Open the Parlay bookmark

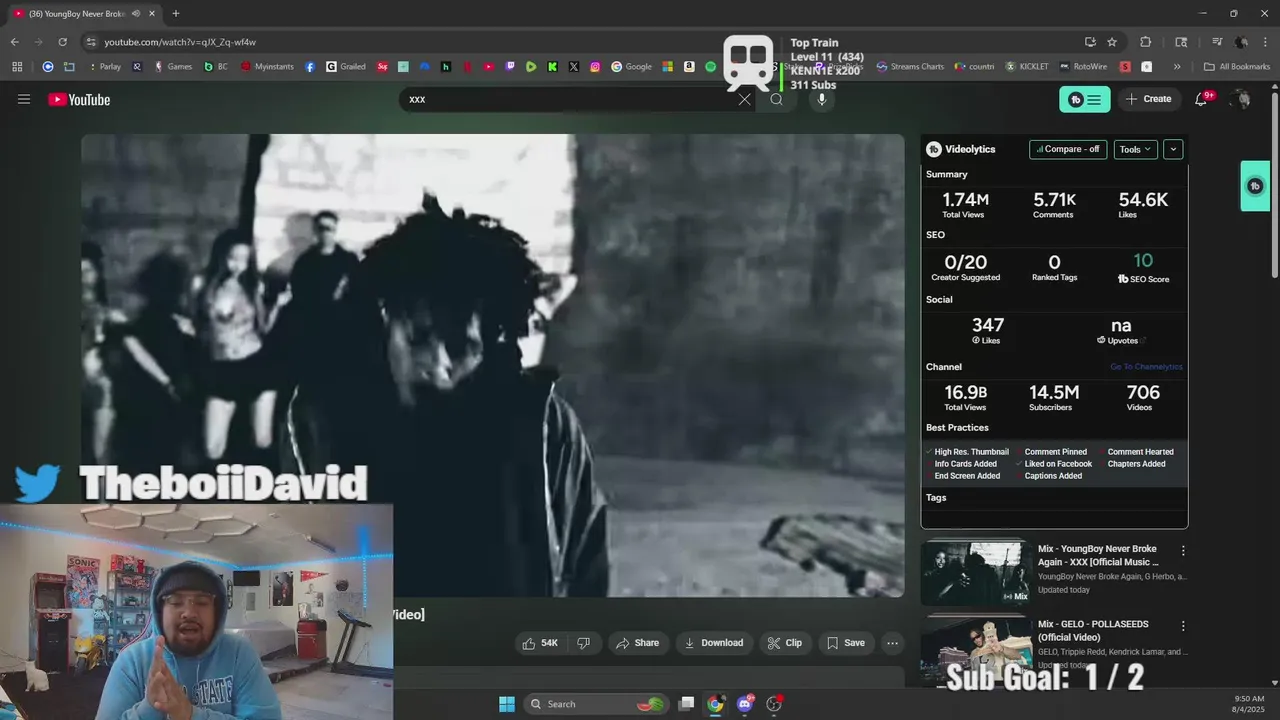tap(104, 67)
